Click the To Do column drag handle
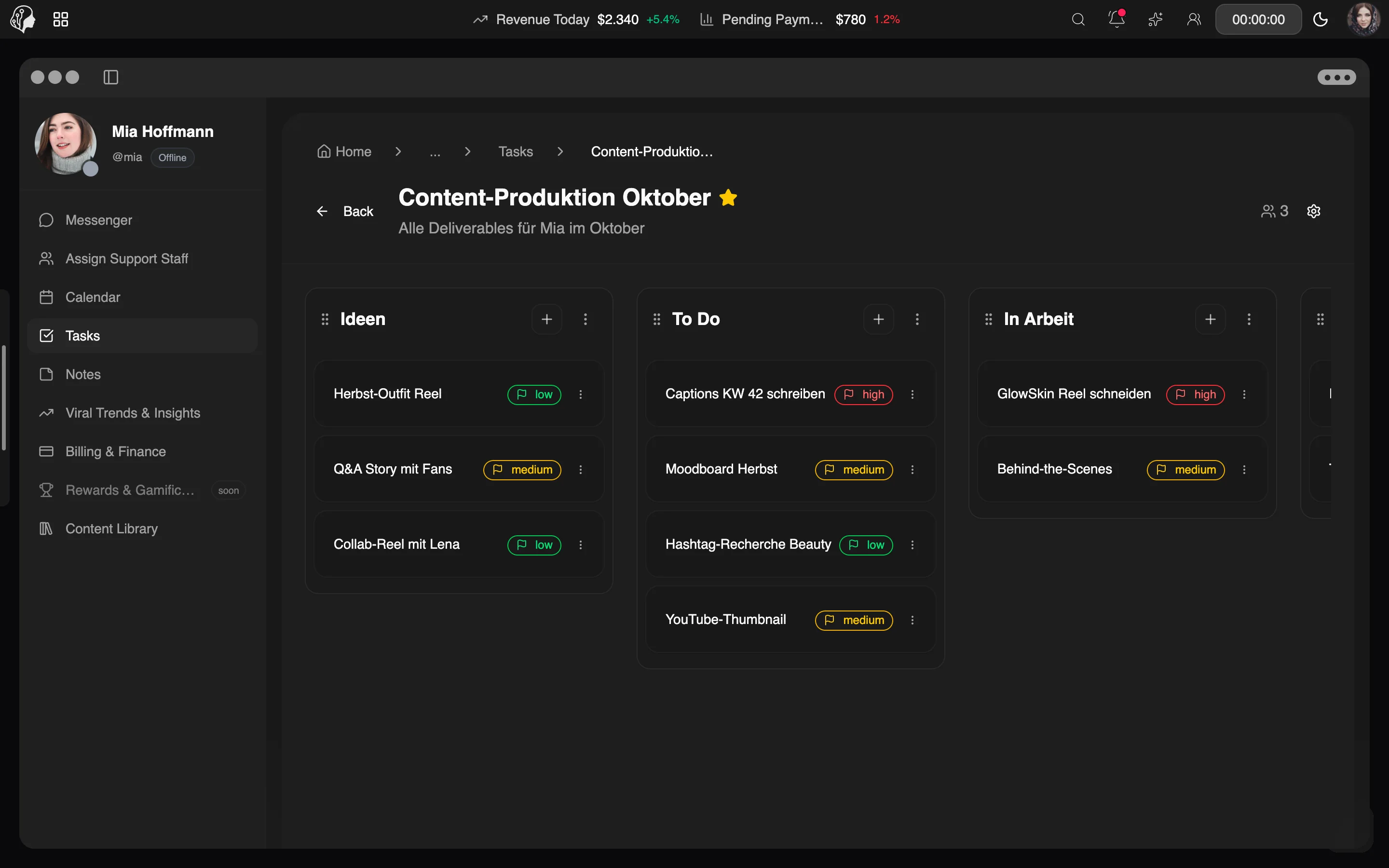This screenshot has width=1389, height=868. point(656,319)
